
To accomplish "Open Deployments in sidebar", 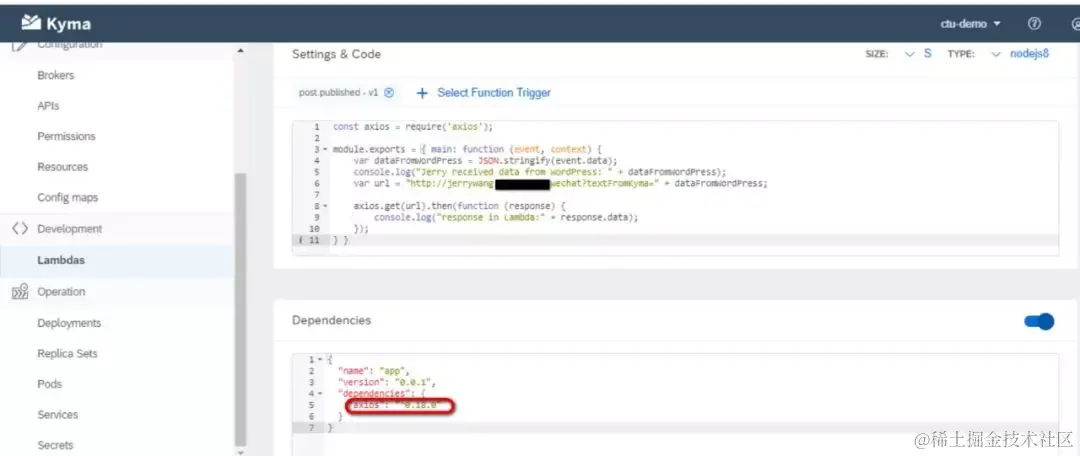I will point(69,323).
